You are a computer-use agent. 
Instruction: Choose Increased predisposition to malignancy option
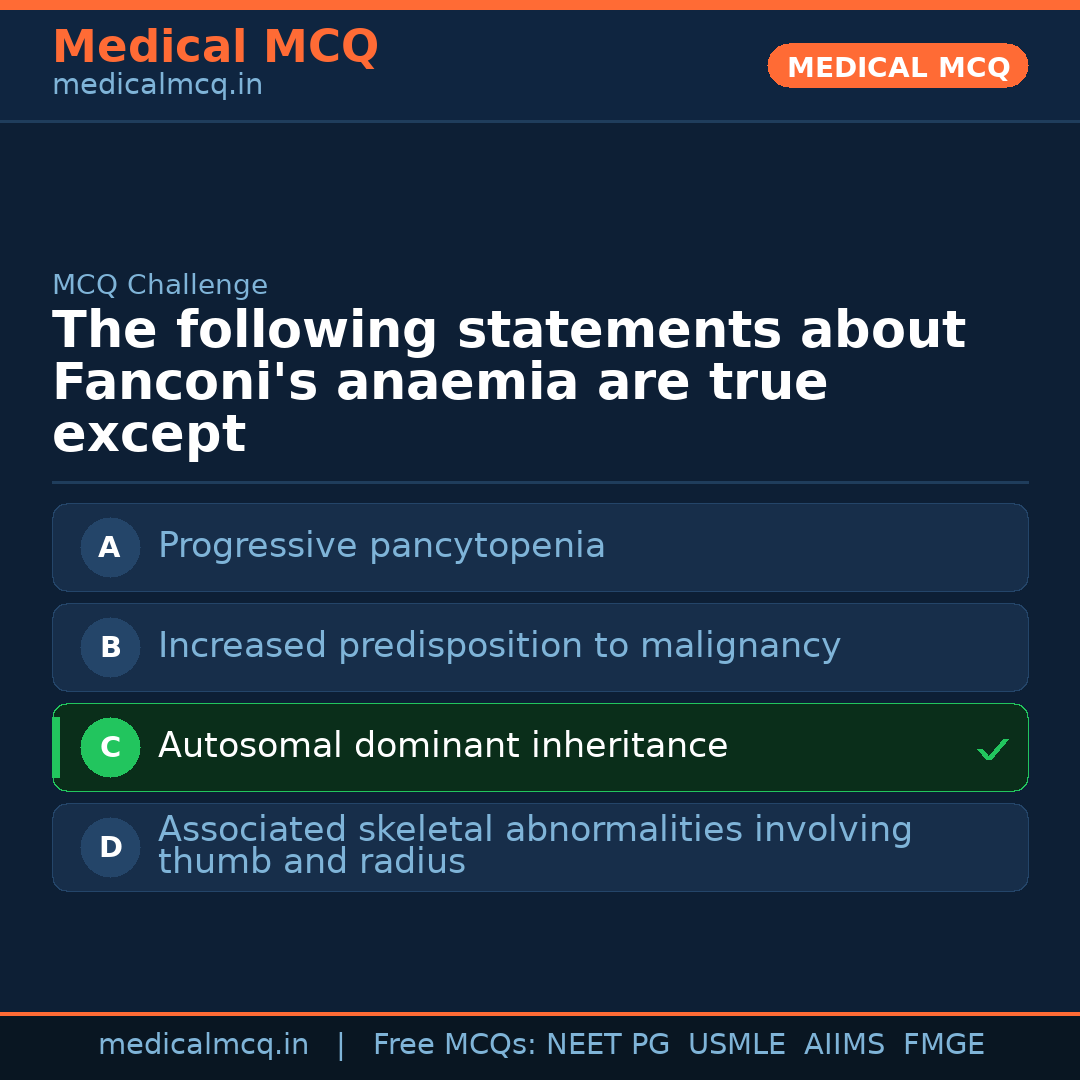499,646
